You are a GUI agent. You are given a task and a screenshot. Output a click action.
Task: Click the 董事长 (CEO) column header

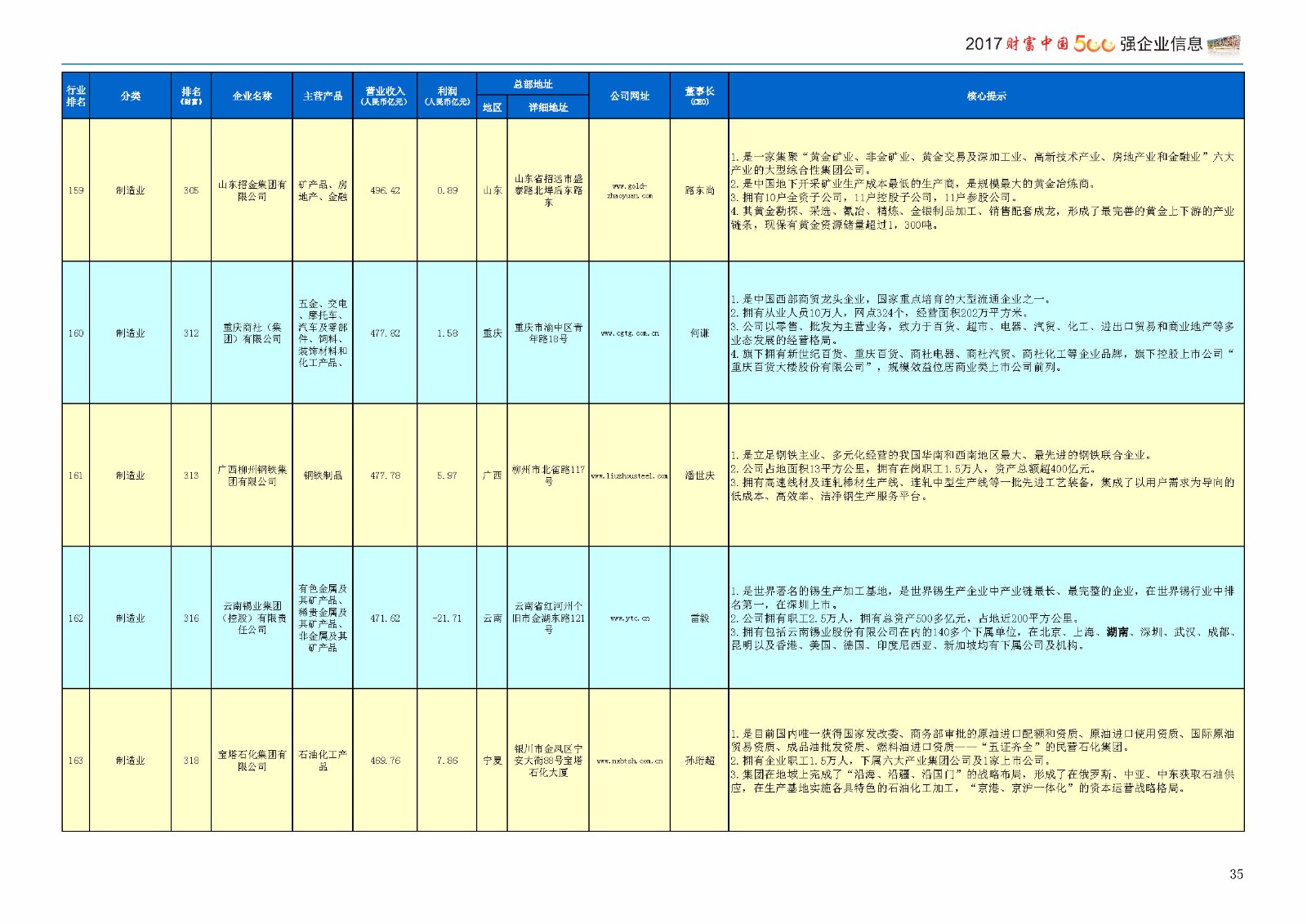click(x=699, y=96)
